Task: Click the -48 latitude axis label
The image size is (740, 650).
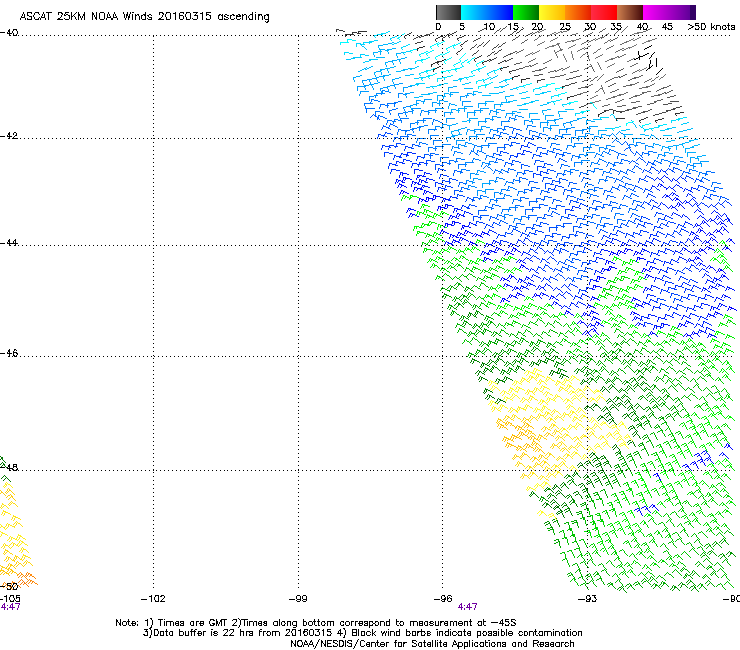Action: click(x=9, y=467)
